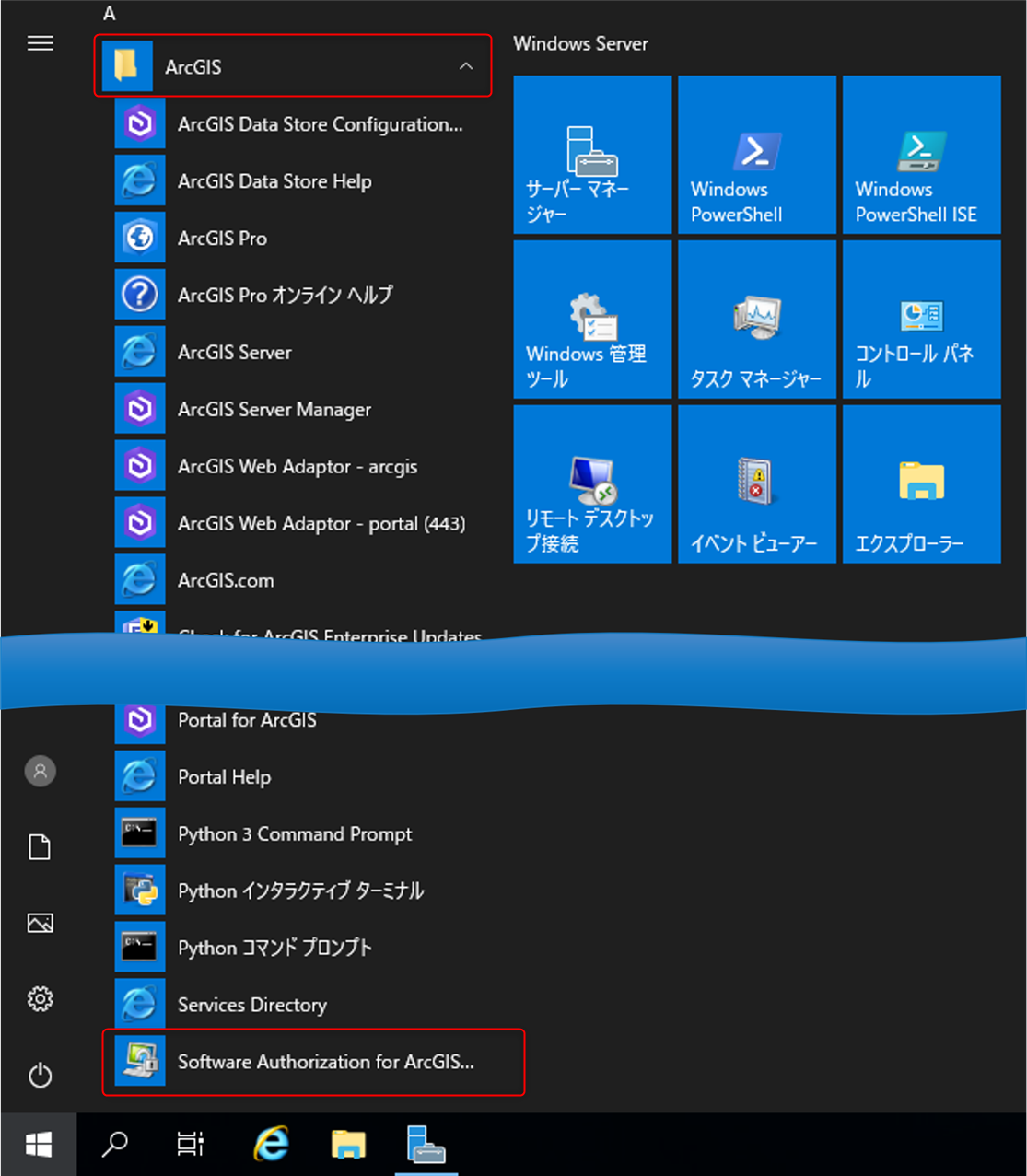Open the コントロール パネル tile
This screenshot has height=1176, width=1027.
(922, 319)
